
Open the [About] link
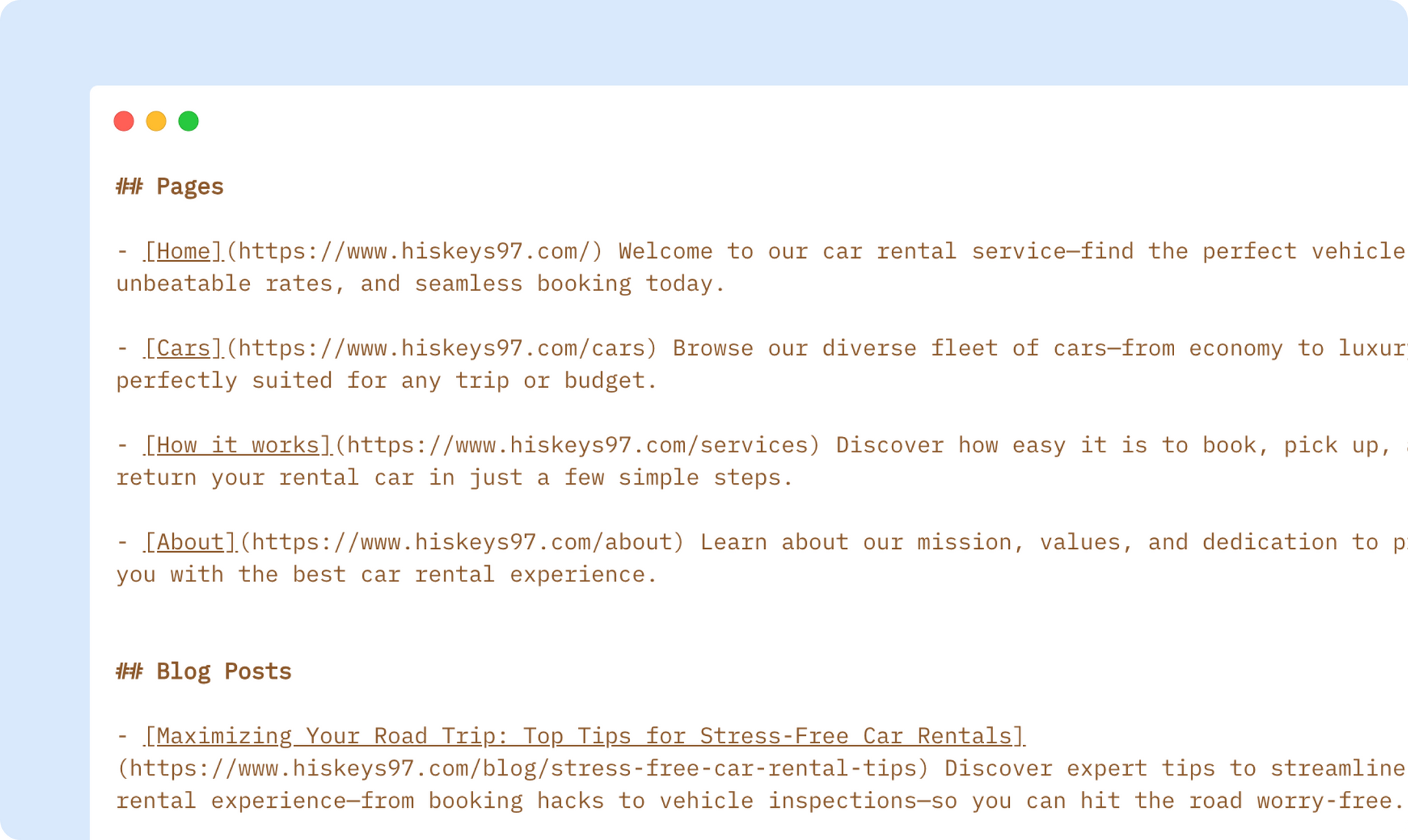coord(191,542)
